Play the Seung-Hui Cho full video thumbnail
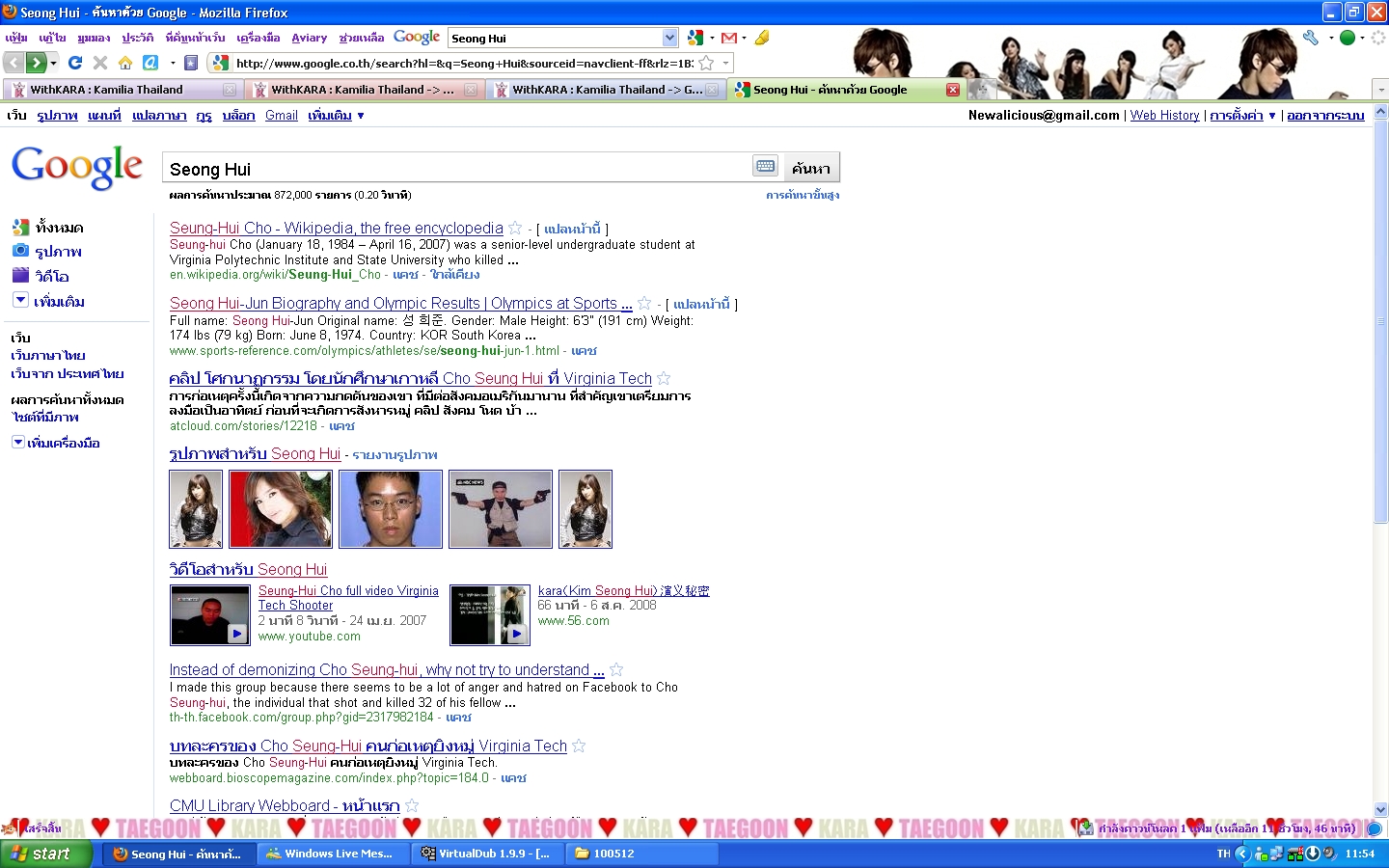Image resolution: width=1389 pixels, height=868 pixels. tap(209, 614)
